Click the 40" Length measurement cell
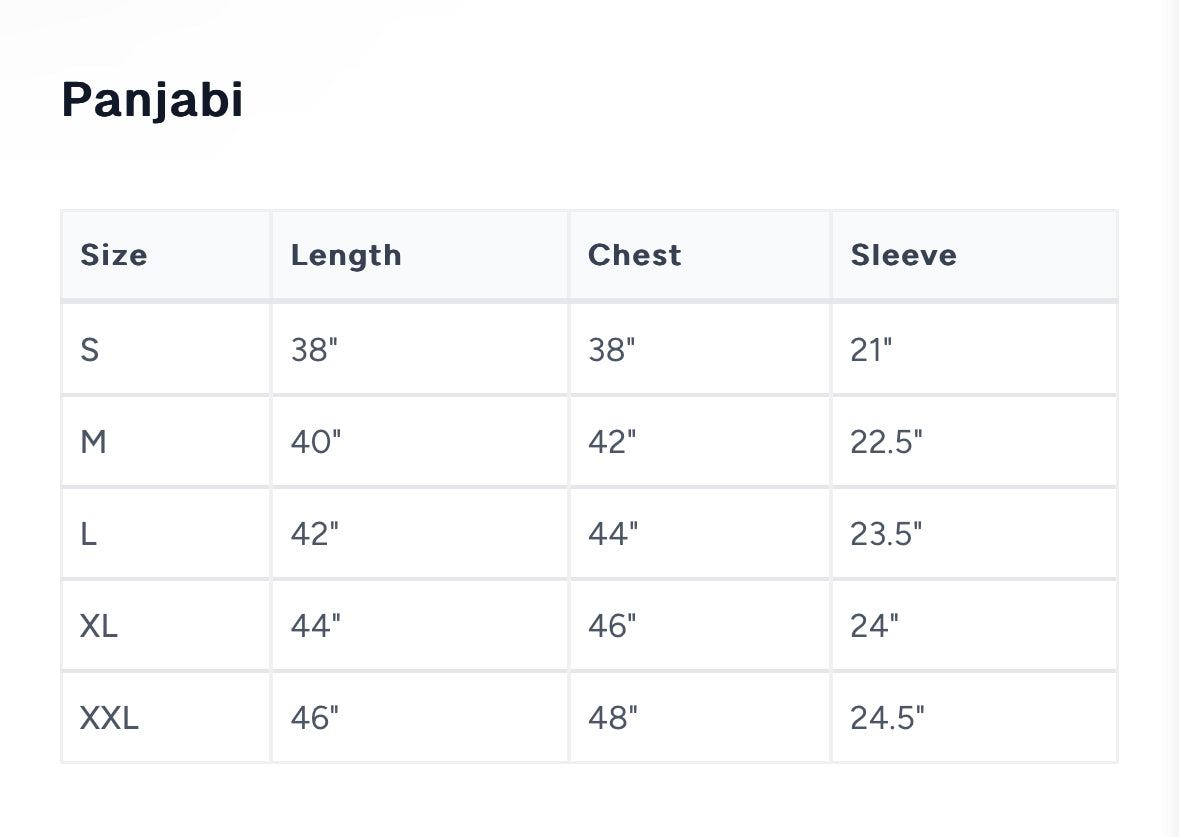Image resolution: width=1179 pixels, height=837 pixels. click(315, 442)
